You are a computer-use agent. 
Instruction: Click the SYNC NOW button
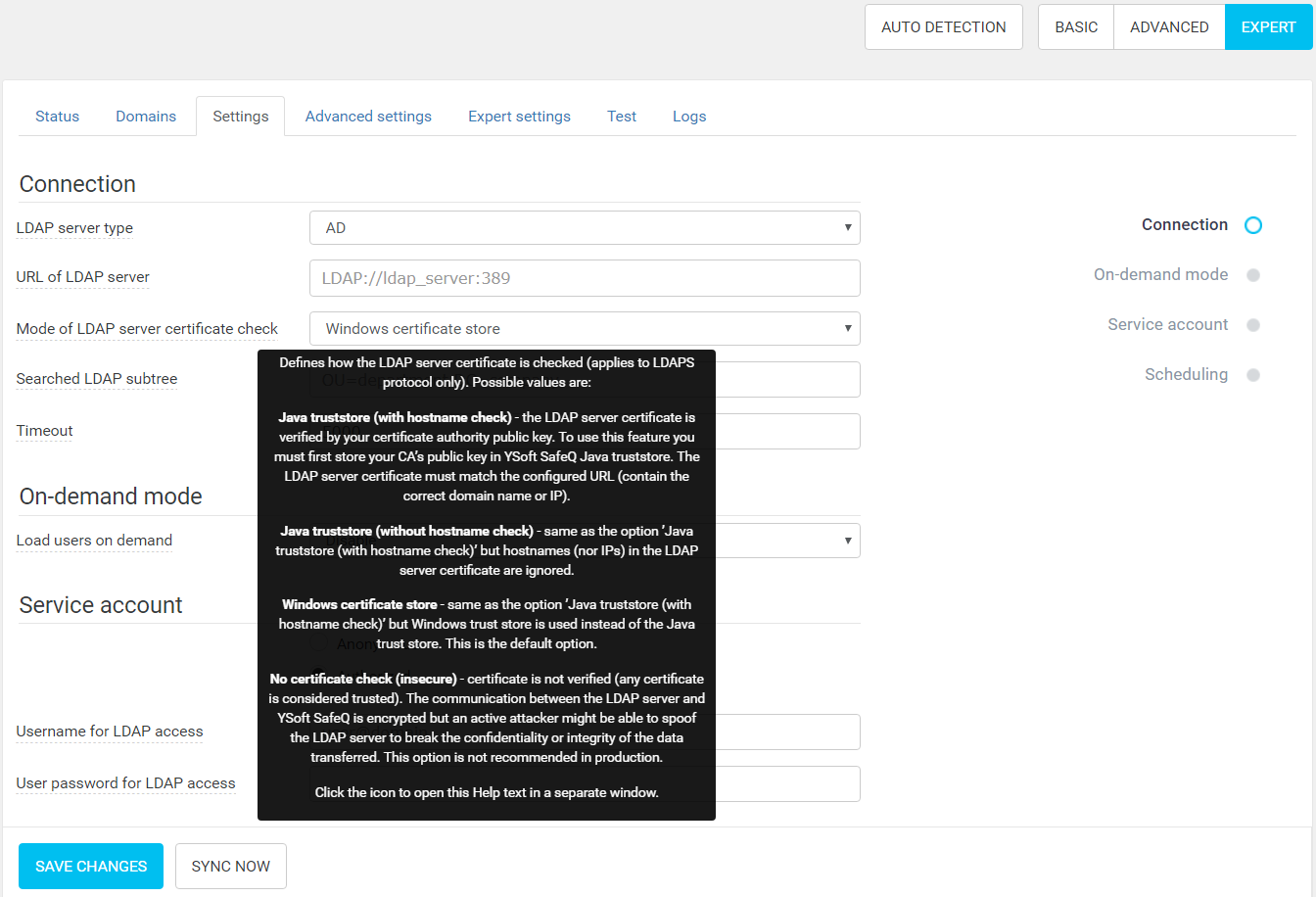[231, 867]
